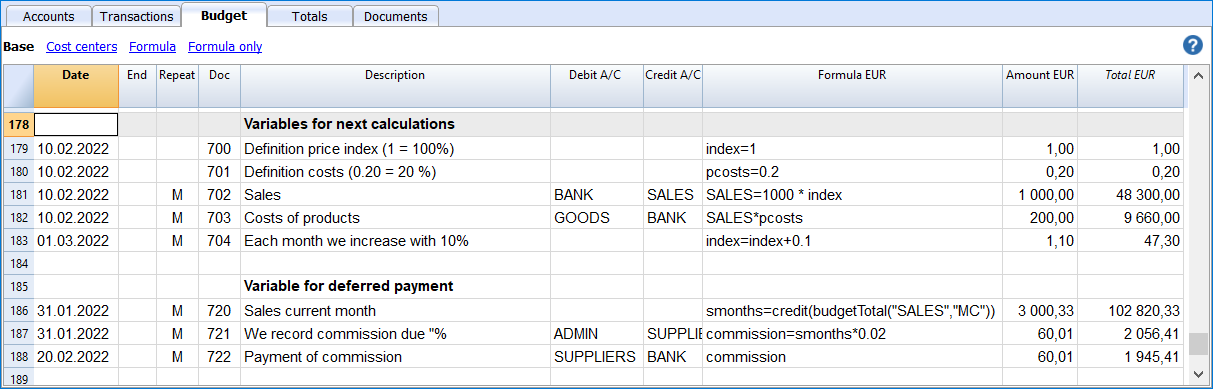Select row header 181
The image size is (1213, 389).
tap(19, 195)
